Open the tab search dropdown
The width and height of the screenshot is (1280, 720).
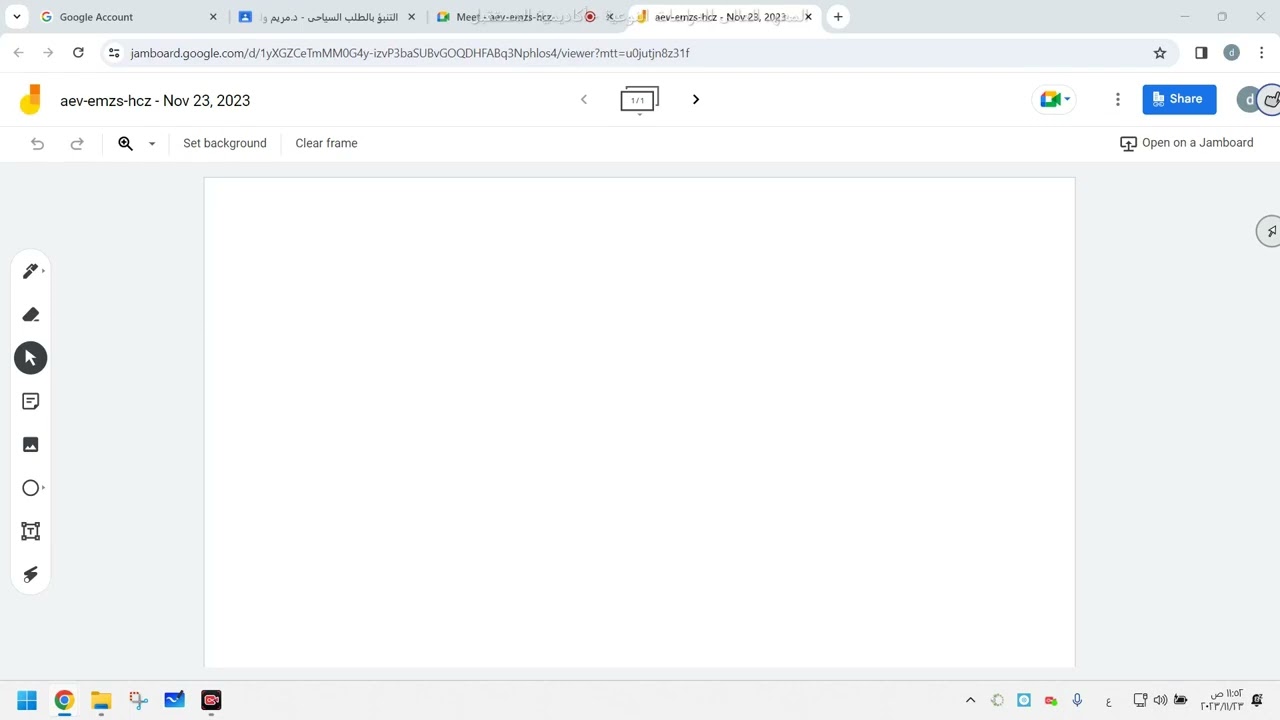[x=17, y=17]
